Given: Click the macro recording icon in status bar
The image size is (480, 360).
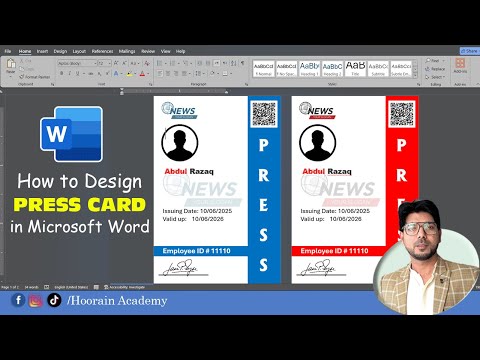Looking at the screenshot, I should (x=96, y=287).
